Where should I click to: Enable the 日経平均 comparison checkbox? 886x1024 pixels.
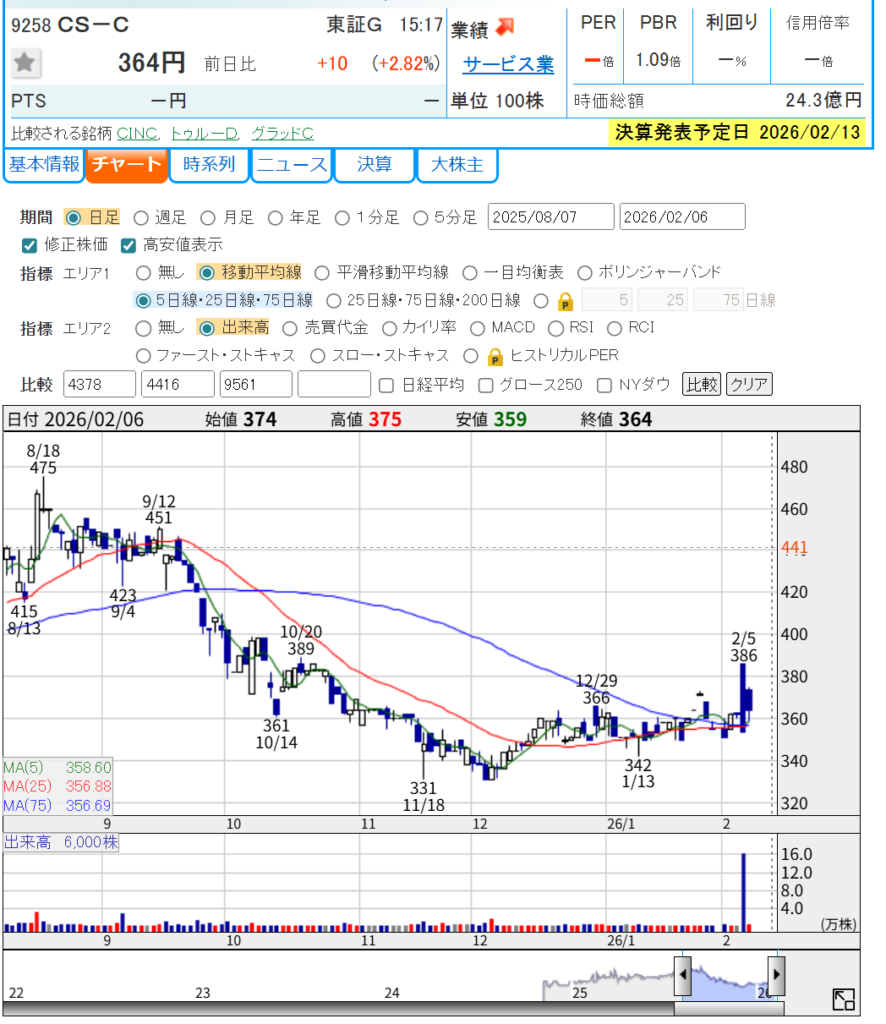pyautogui.click(x=387, y=385)
